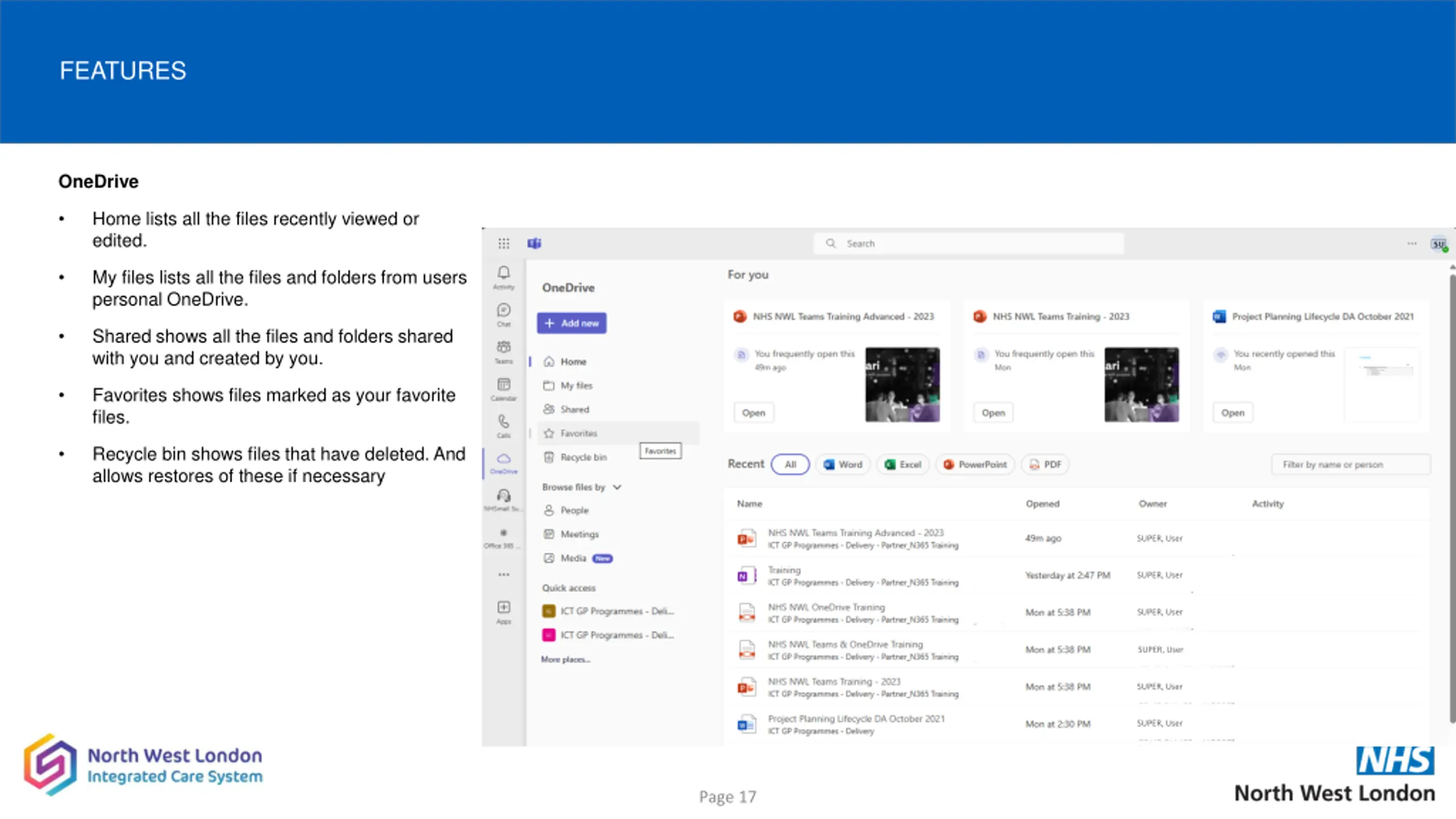Screen dimensions: 1456x819
Task: Select the All filter pill
Action: click(790, 465)
